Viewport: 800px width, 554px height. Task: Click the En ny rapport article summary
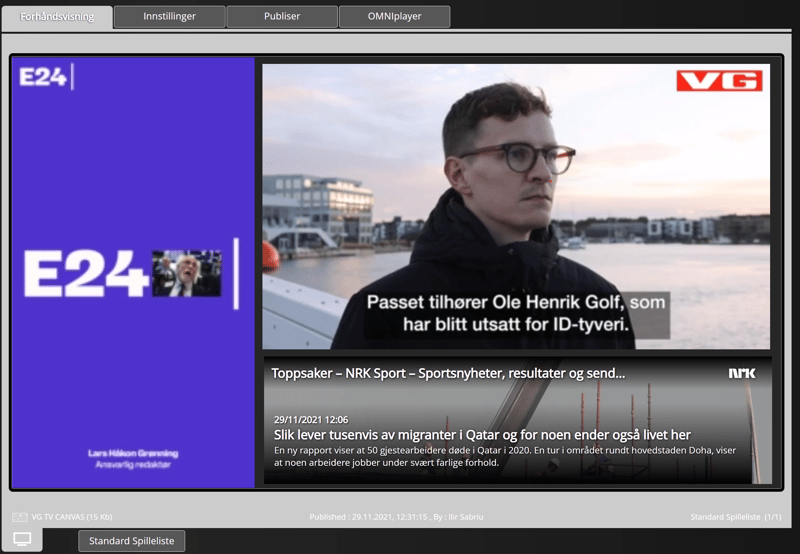505,457
